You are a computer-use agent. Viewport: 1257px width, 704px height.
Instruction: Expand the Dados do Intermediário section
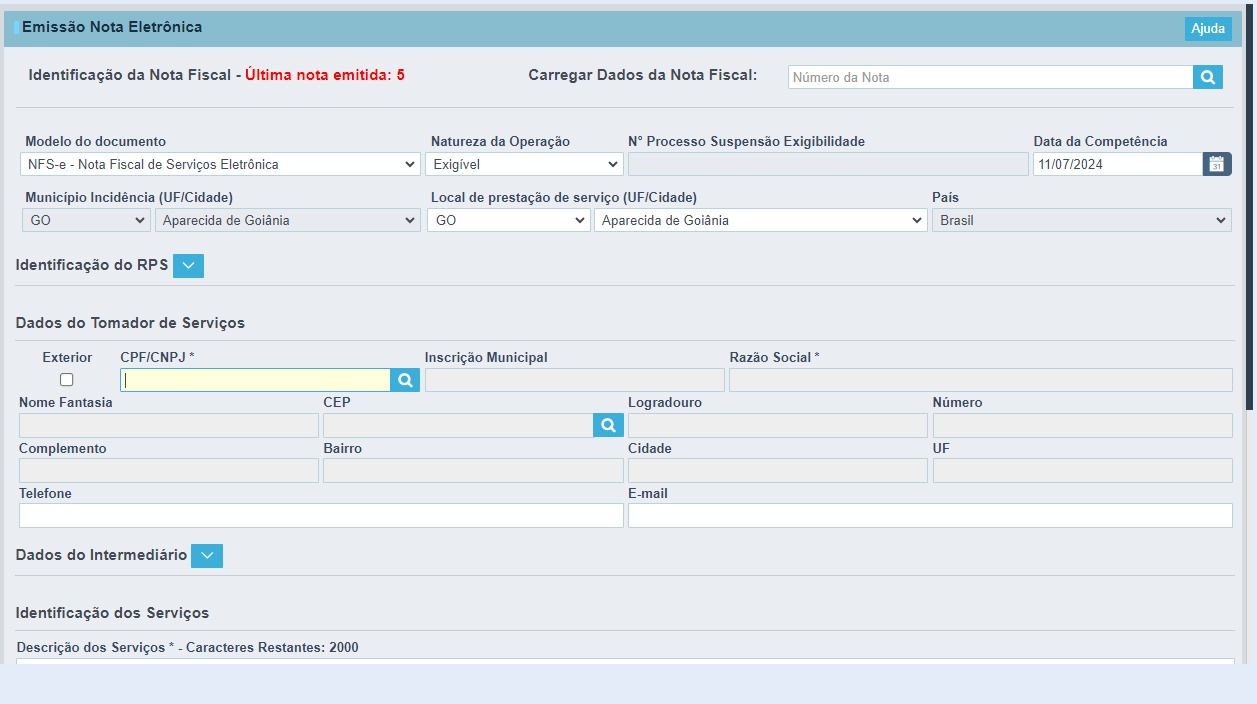coord(207,555)
